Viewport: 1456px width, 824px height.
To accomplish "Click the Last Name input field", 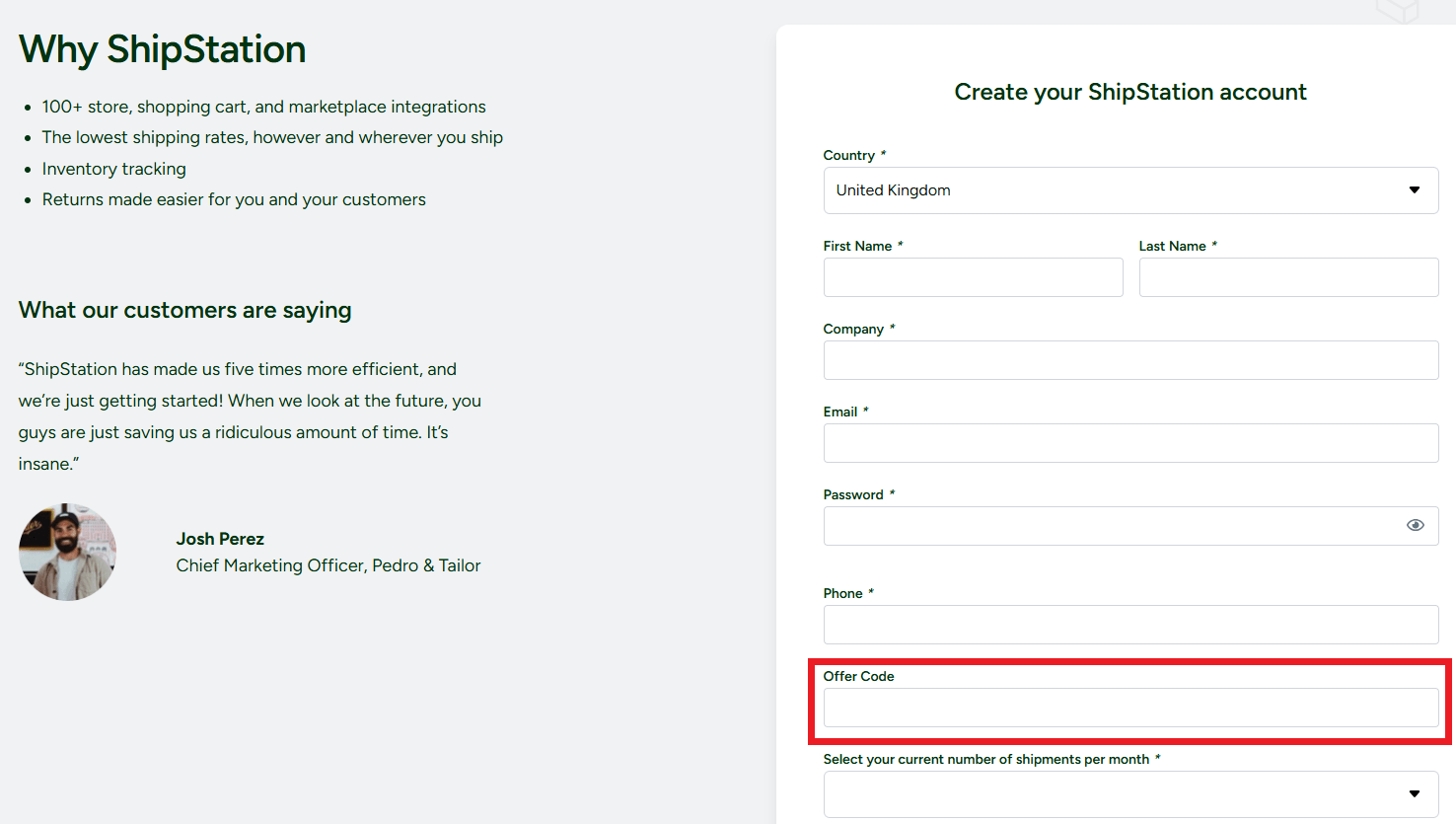I will click(x=1288, y=277).
